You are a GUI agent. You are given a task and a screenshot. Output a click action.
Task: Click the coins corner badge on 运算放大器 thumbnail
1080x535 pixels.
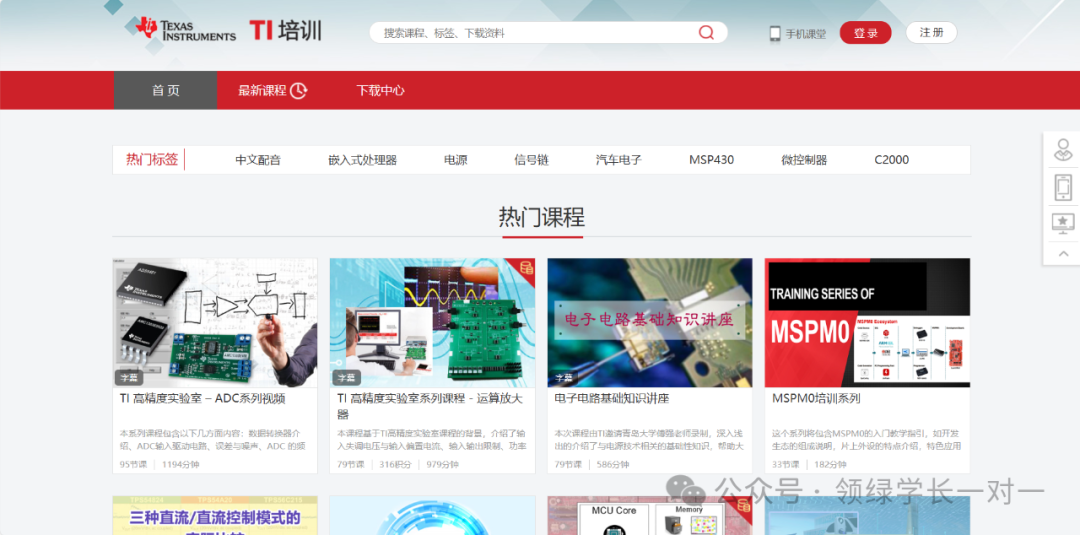tap(526, 267)
